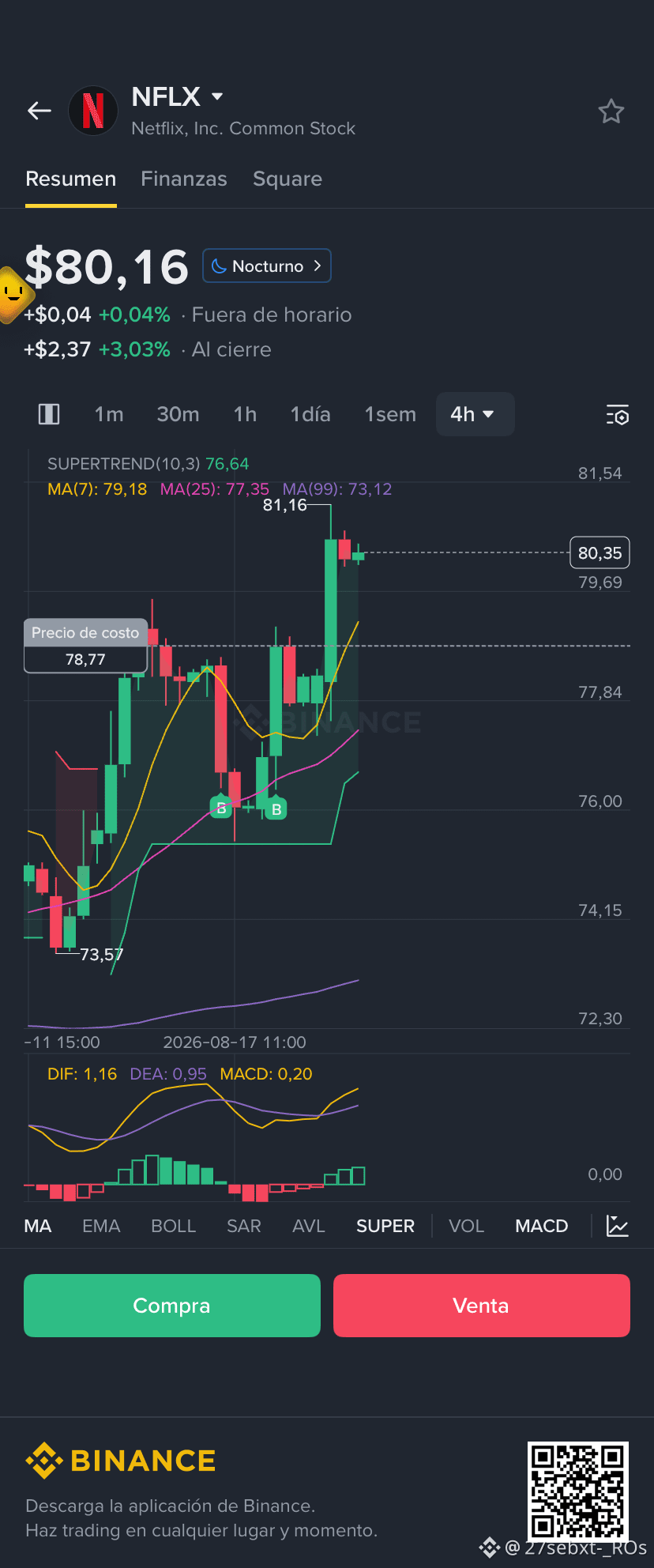654x1568 pixels.
Task: Tap the QR code image
Action: [x=578, y=1491]
